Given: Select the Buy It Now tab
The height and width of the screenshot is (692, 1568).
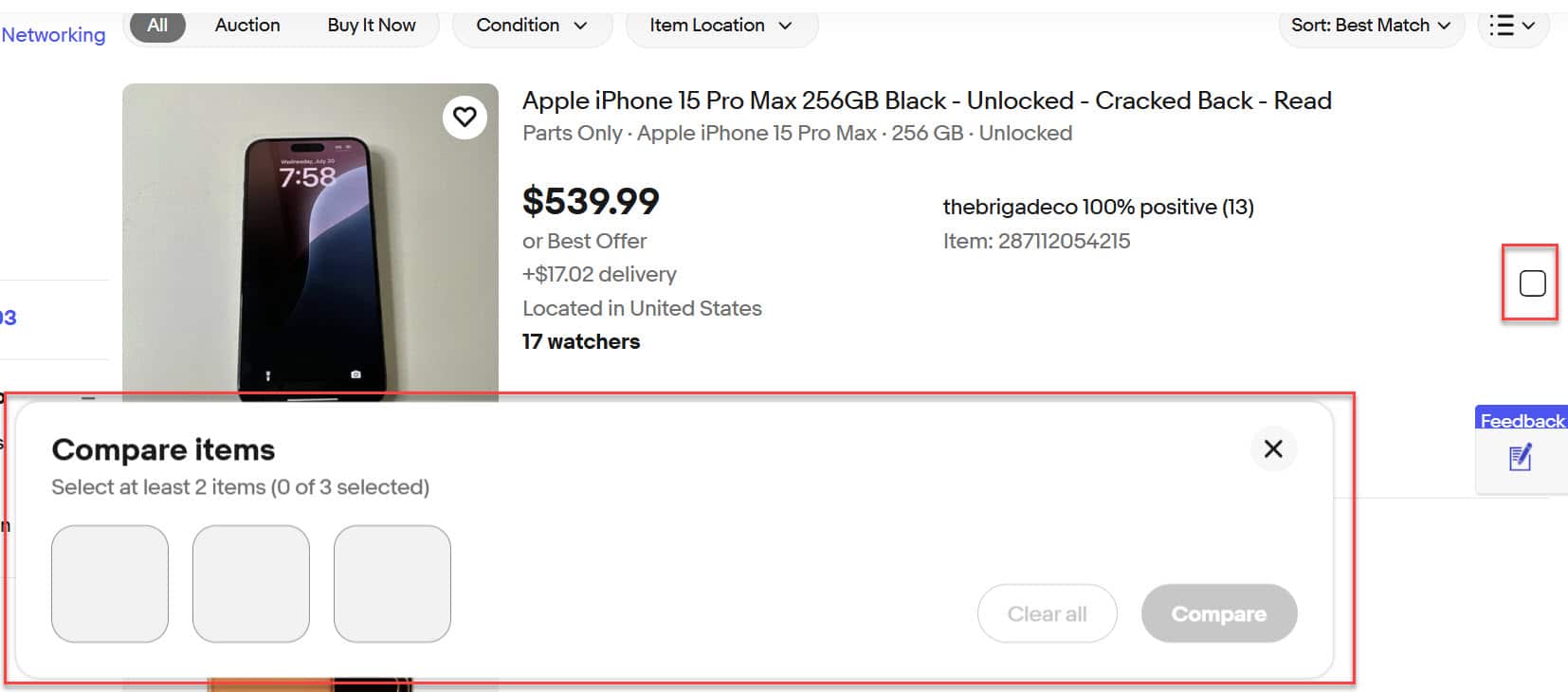Looking at the screenshot, I should [372, 26].
